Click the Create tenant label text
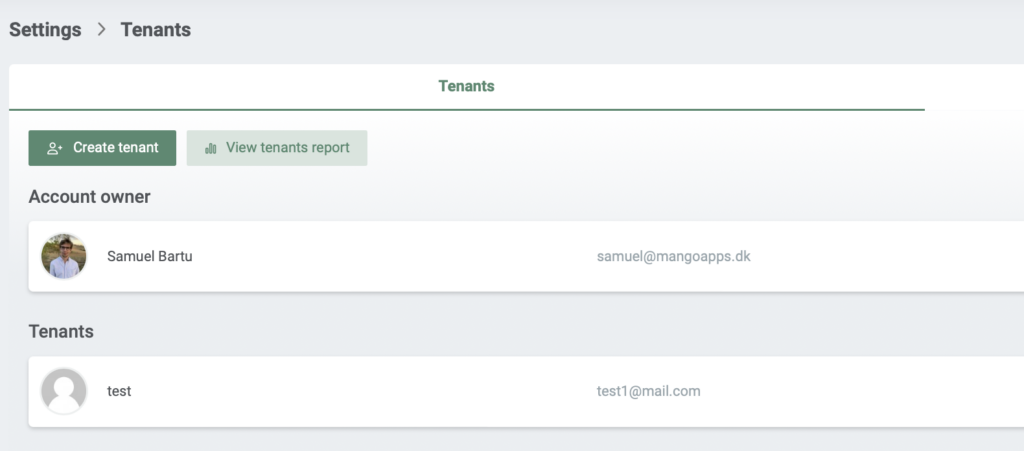The width and height of the screenshot is (1024, 451). (116, 148)
